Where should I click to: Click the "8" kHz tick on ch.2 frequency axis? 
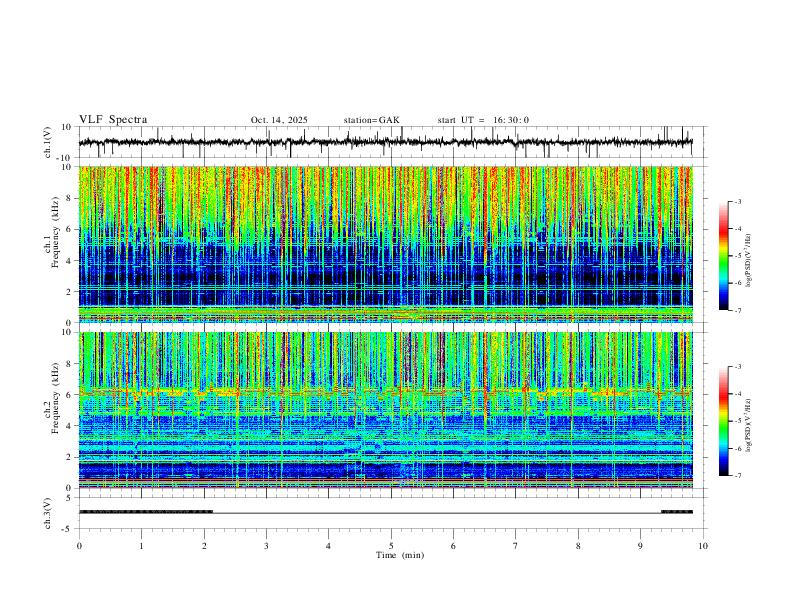69,364
